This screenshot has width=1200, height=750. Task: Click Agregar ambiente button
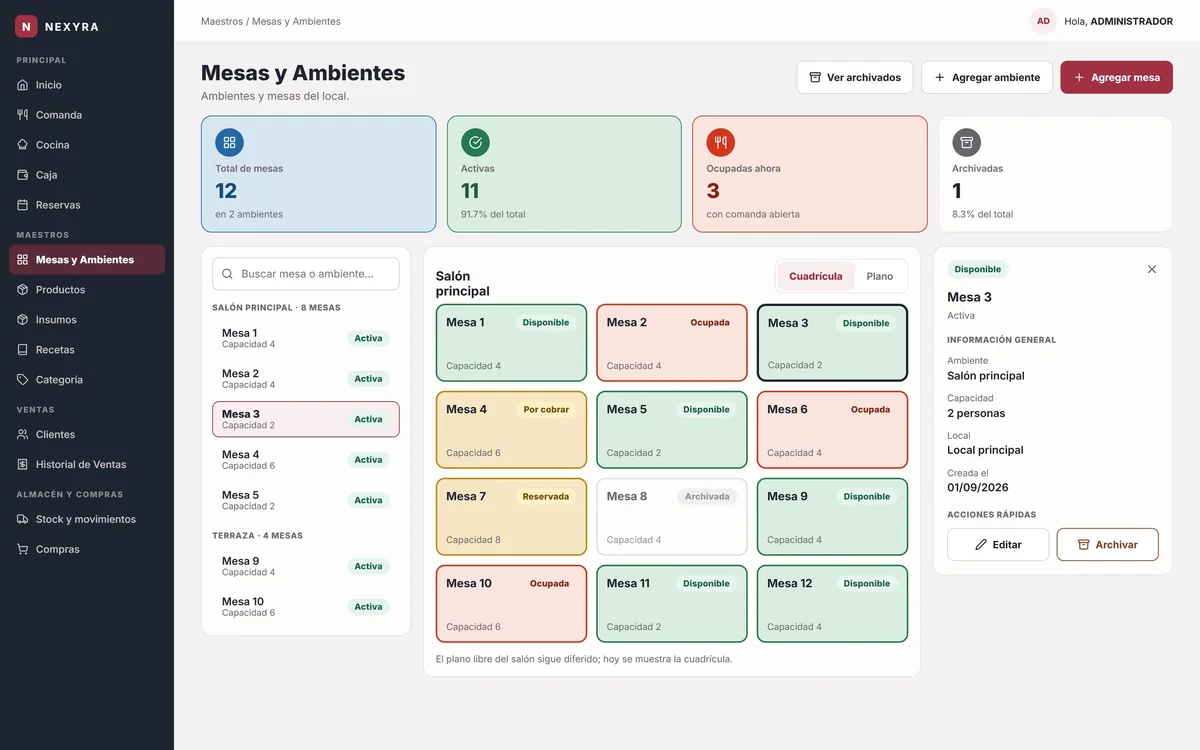point(987,78)
